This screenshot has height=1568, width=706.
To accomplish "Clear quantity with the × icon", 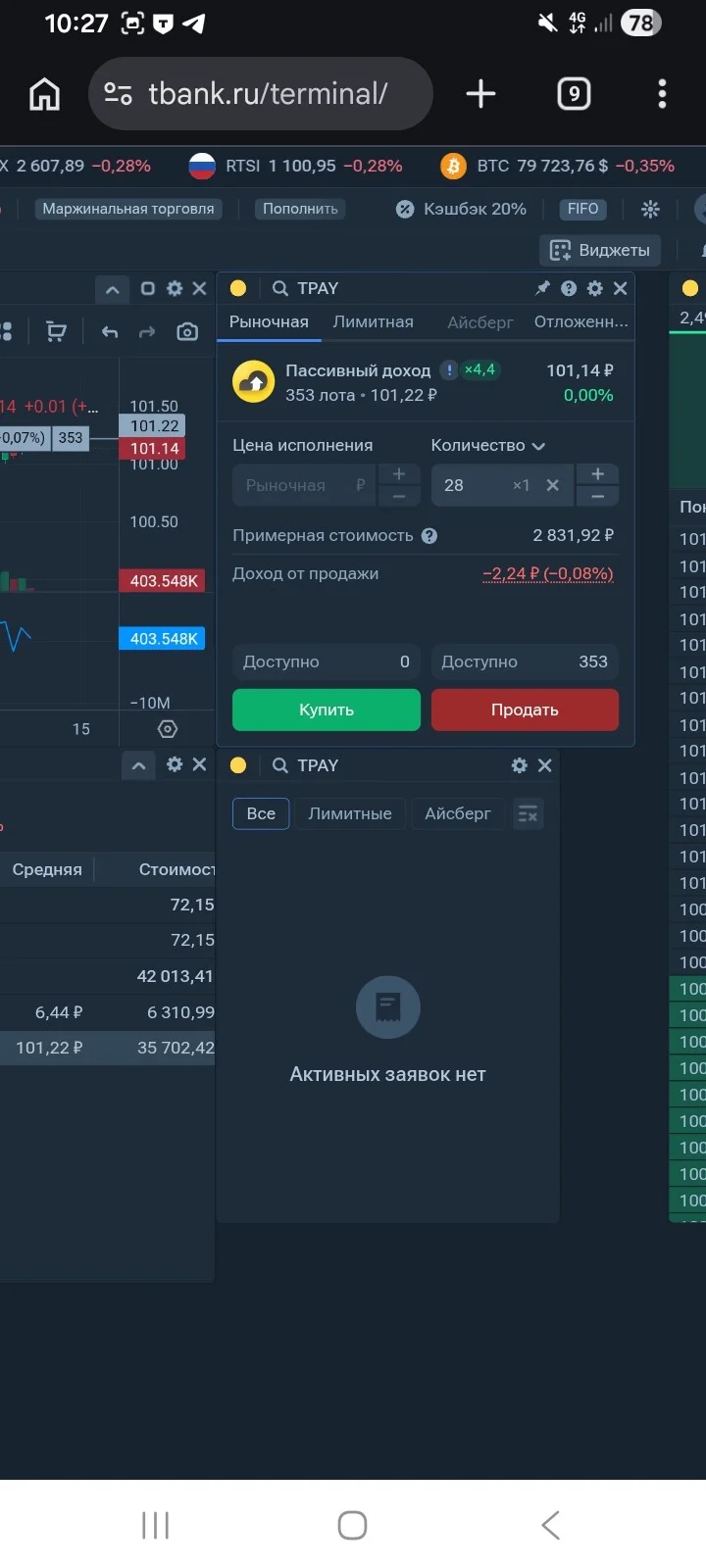I will pos(553,485).
